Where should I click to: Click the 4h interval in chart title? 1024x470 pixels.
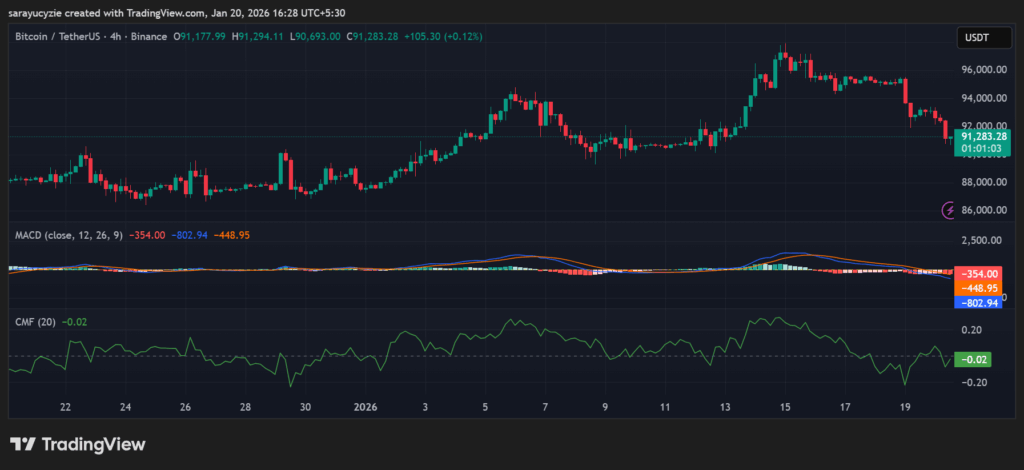click(x=112, y=37)
